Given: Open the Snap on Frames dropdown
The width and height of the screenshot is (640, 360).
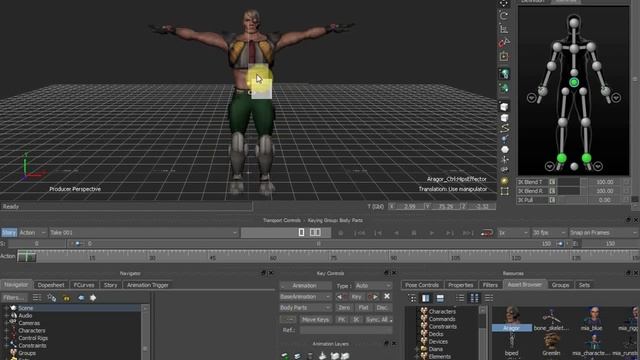Looking at the screenshot, I should coord(604,233).
